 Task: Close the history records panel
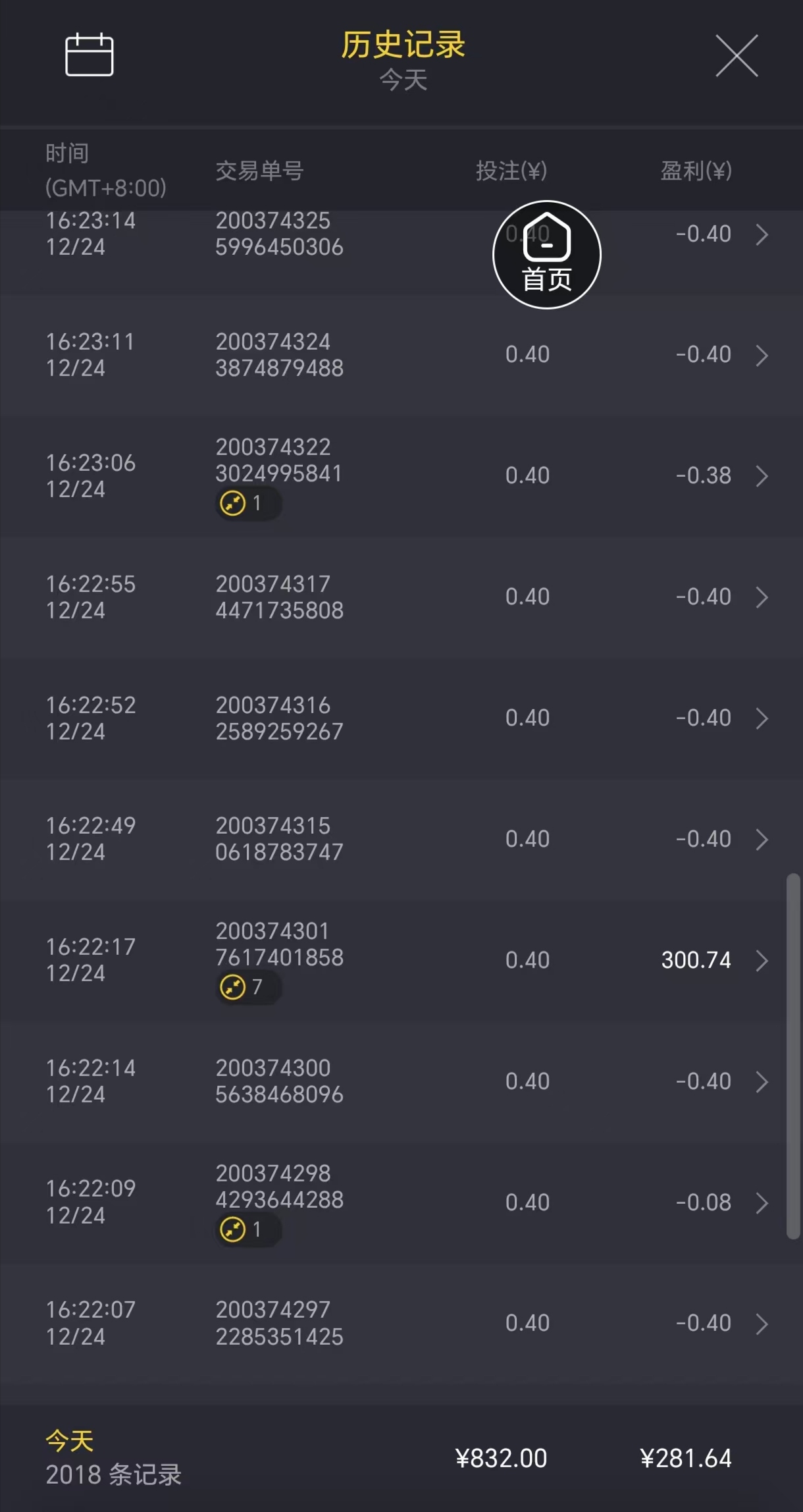pos(737,56)
